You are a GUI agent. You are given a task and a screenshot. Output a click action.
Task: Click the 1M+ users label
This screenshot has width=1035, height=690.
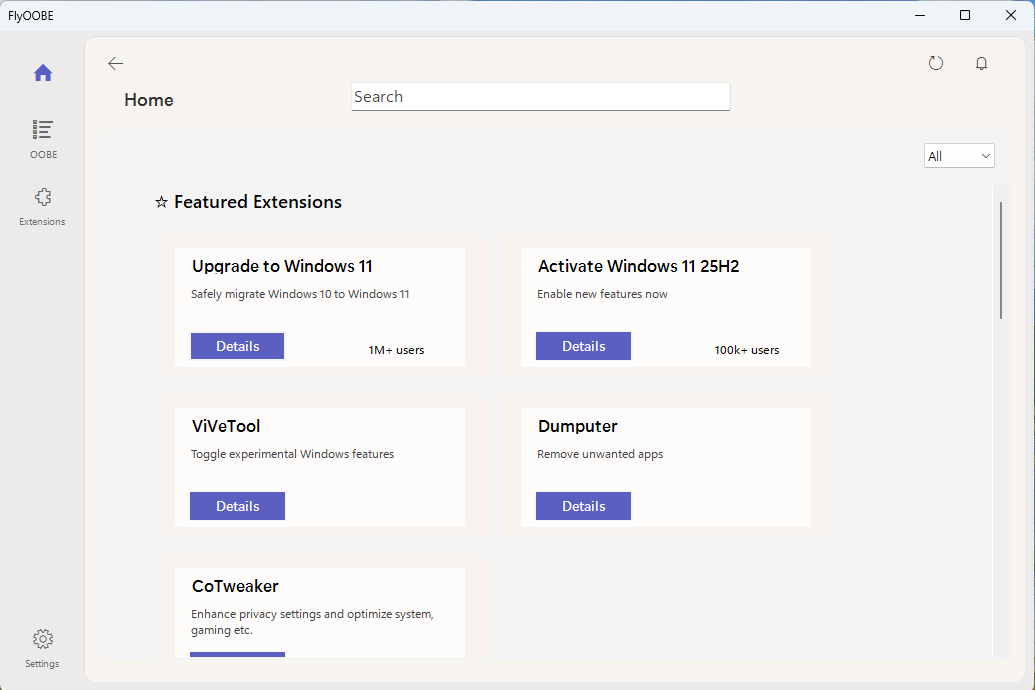point(396,350)
